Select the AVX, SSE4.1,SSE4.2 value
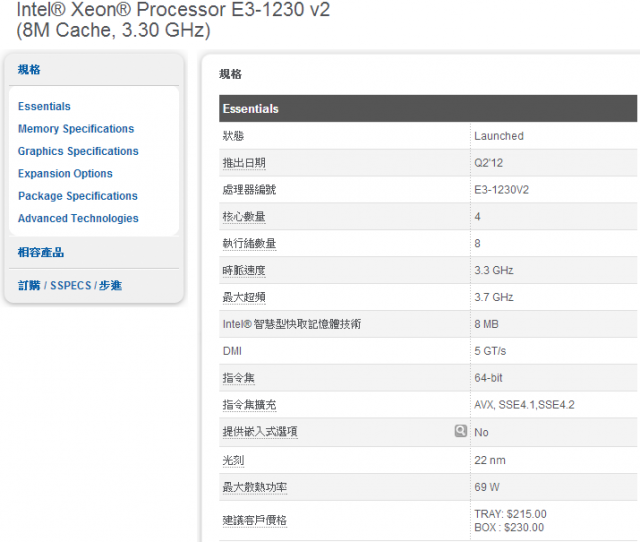 pyautogui.click(x=524, y=405)
